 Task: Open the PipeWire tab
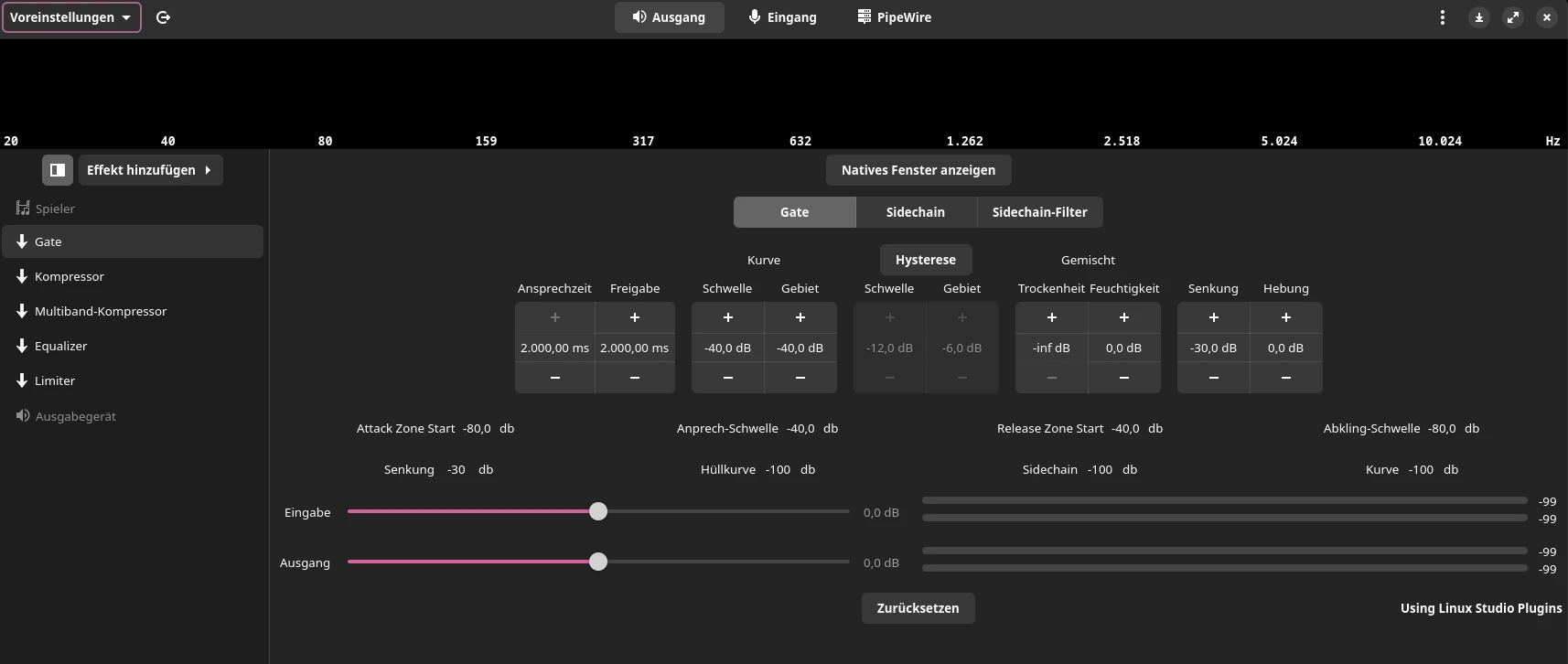(895, 17)
